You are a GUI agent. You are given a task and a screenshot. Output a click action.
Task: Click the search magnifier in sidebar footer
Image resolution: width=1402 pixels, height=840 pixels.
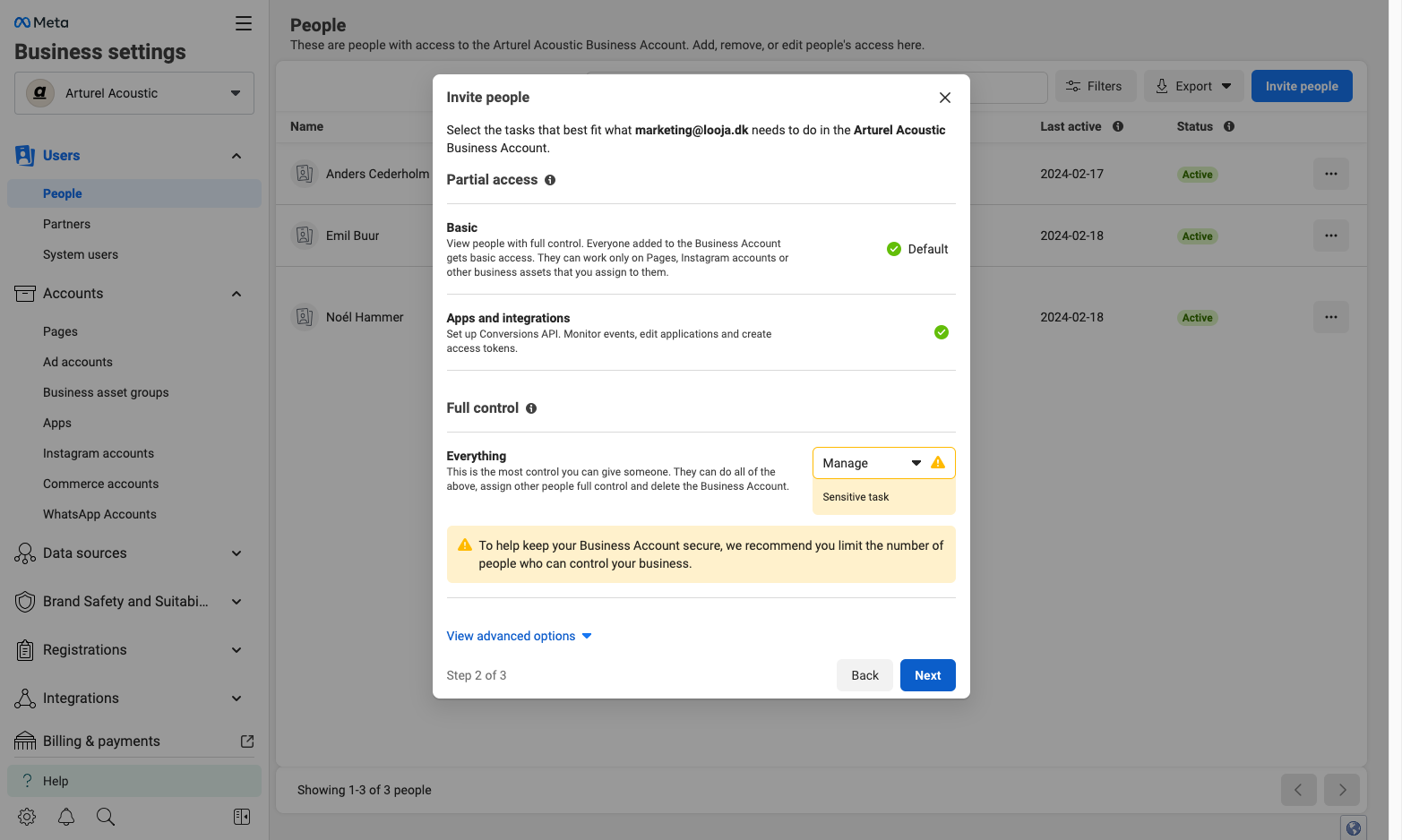pyautogui.click(x=106, y=817)
